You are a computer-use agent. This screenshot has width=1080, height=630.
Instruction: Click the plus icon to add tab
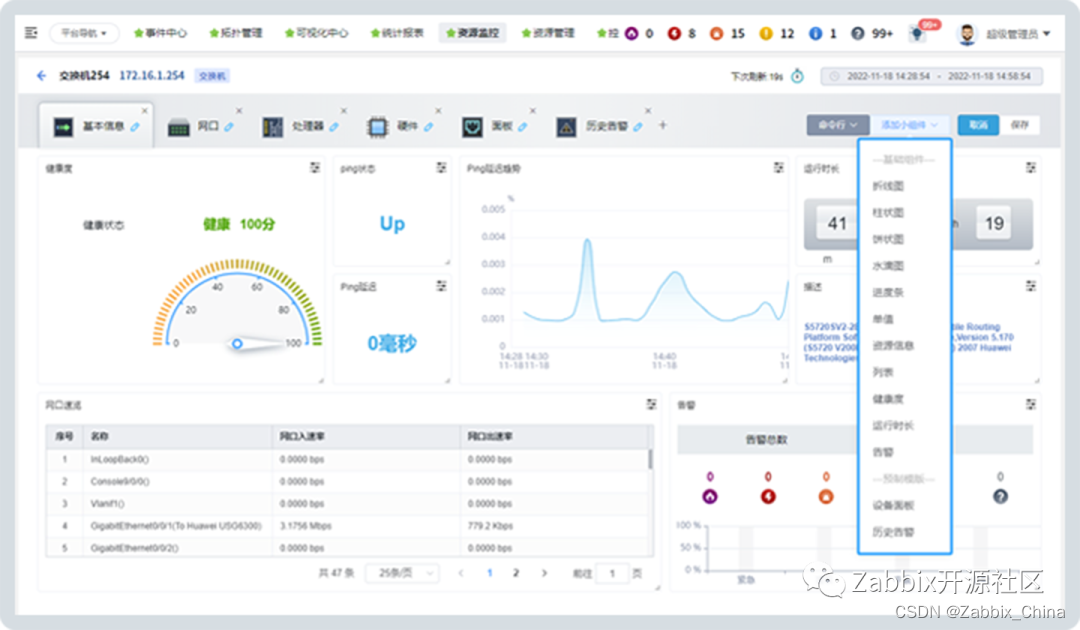click(x=663, y=125)
